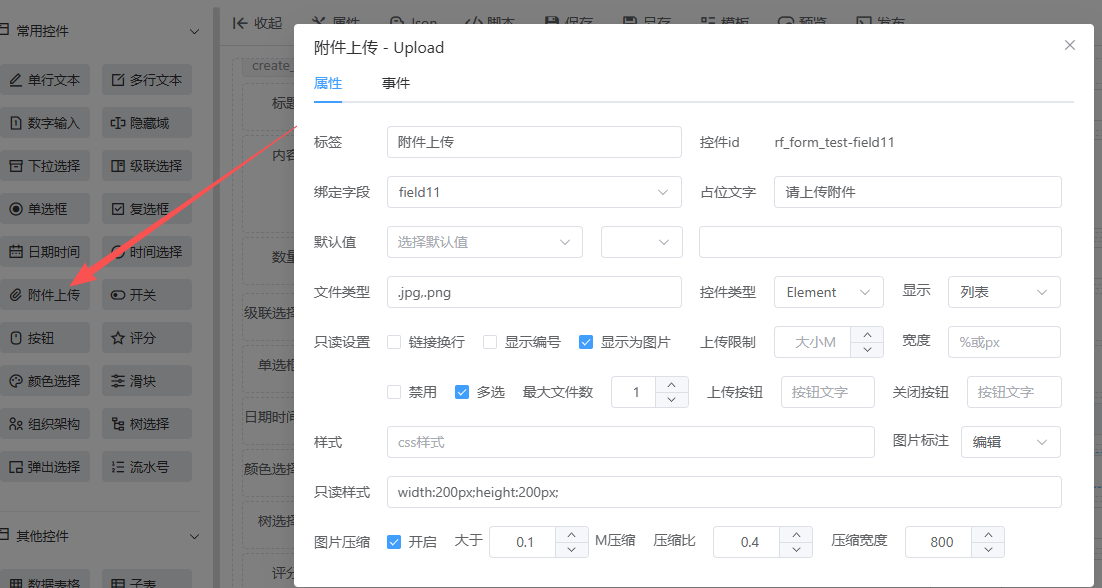Click 收起 to collapse the panel
Image resolution: width=1102 pixels, height=588 pixels.
pyautogui.click(x=257, y=22)
